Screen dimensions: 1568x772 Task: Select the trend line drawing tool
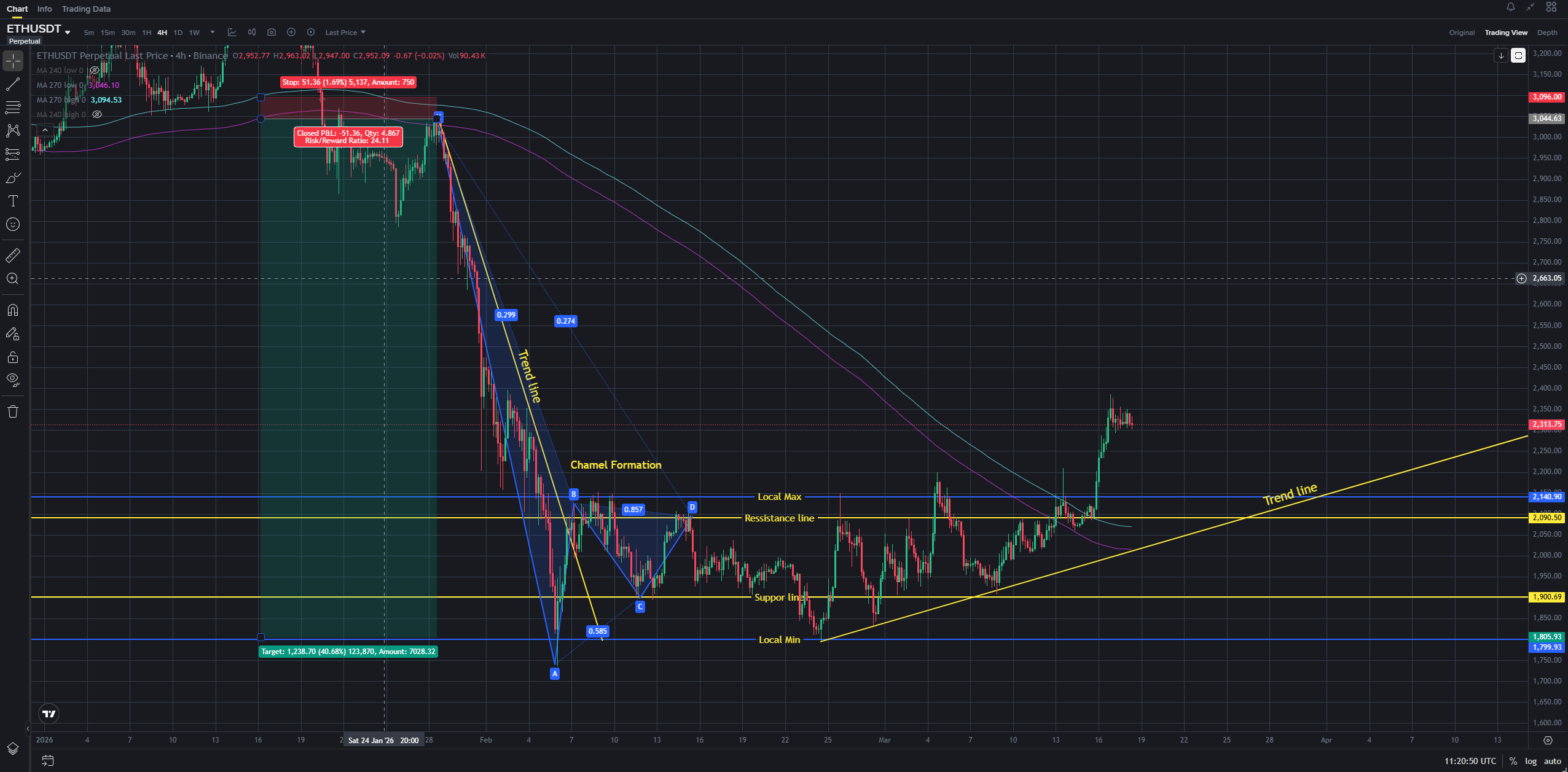tap(13, 84)
